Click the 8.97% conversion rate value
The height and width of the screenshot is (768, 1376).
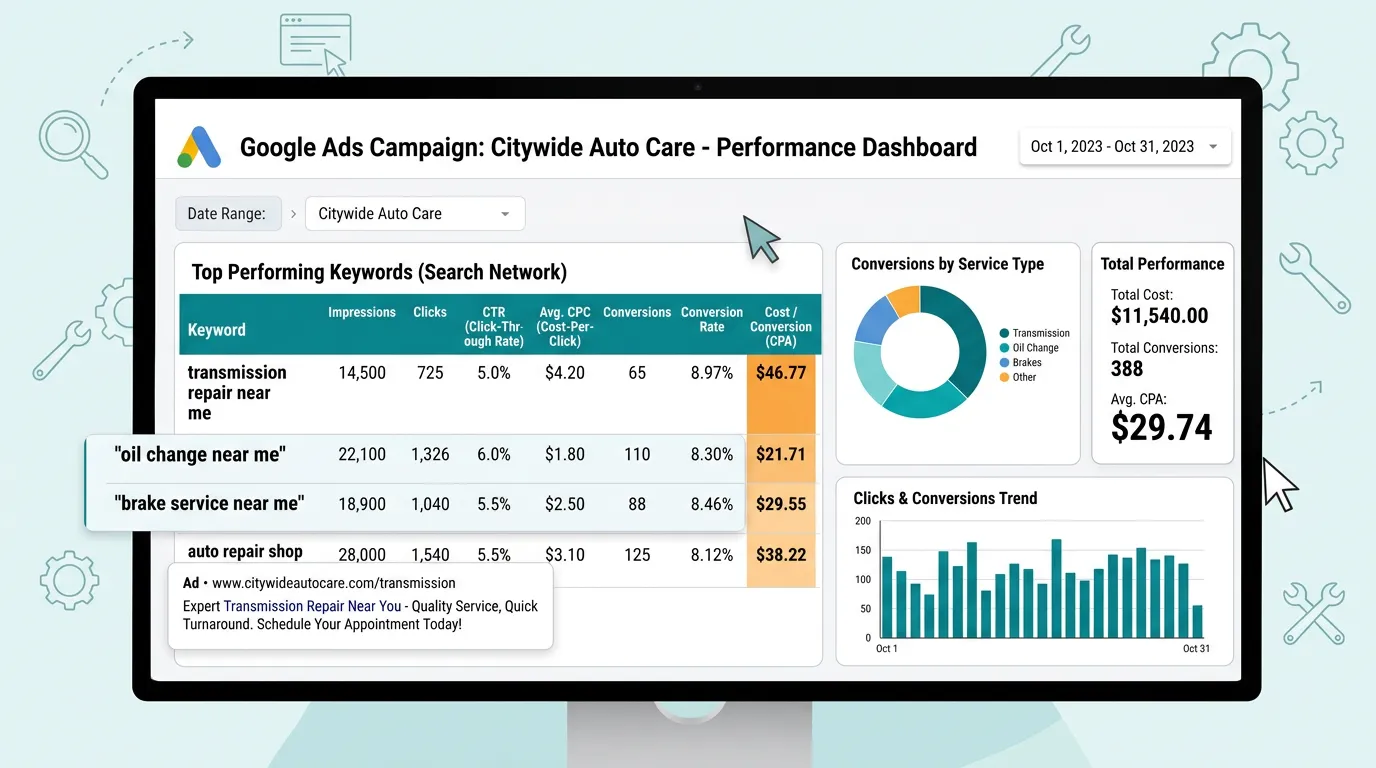pyautogui.click(x=712, y=373)
